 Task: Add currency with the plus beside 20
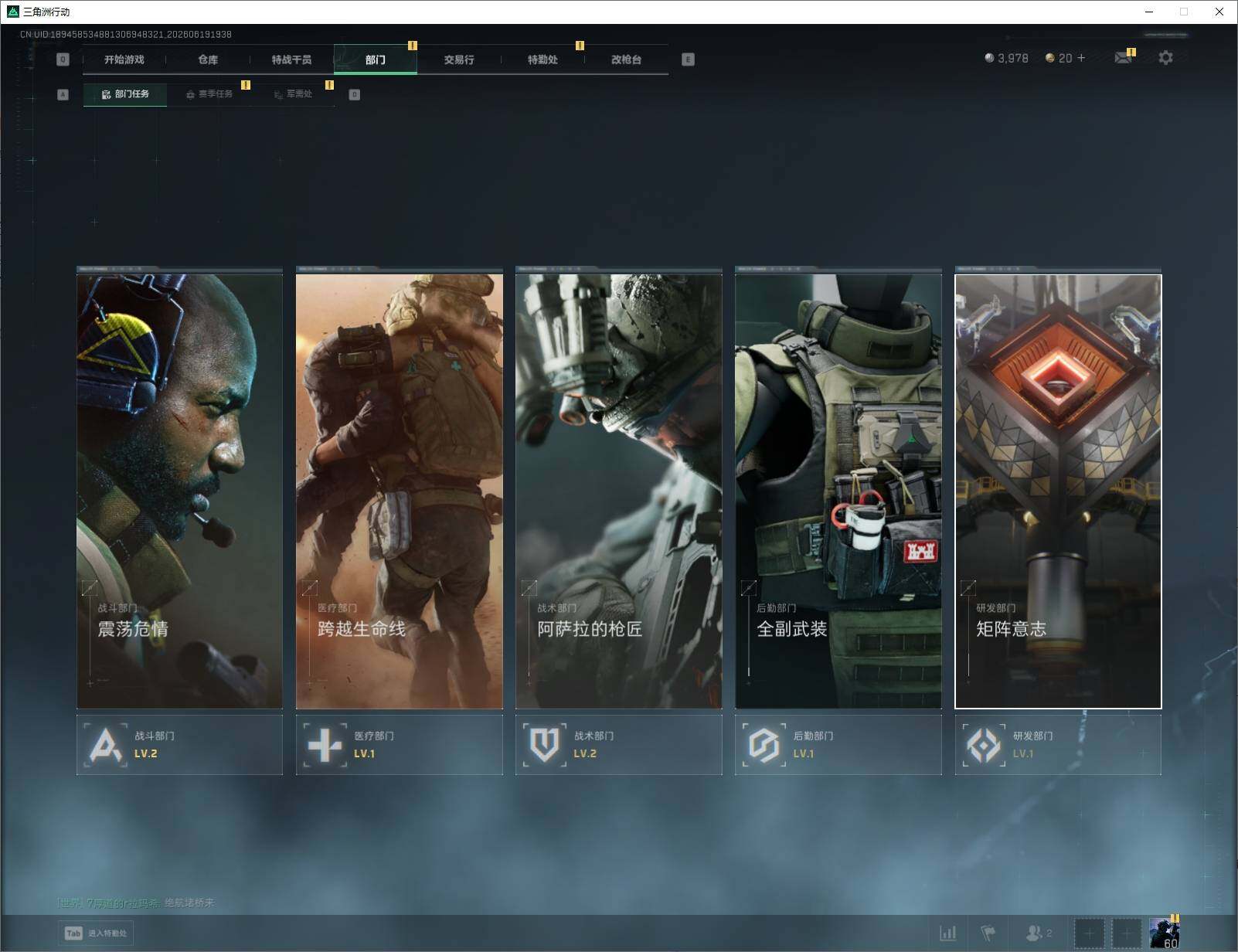point(1081,58)
